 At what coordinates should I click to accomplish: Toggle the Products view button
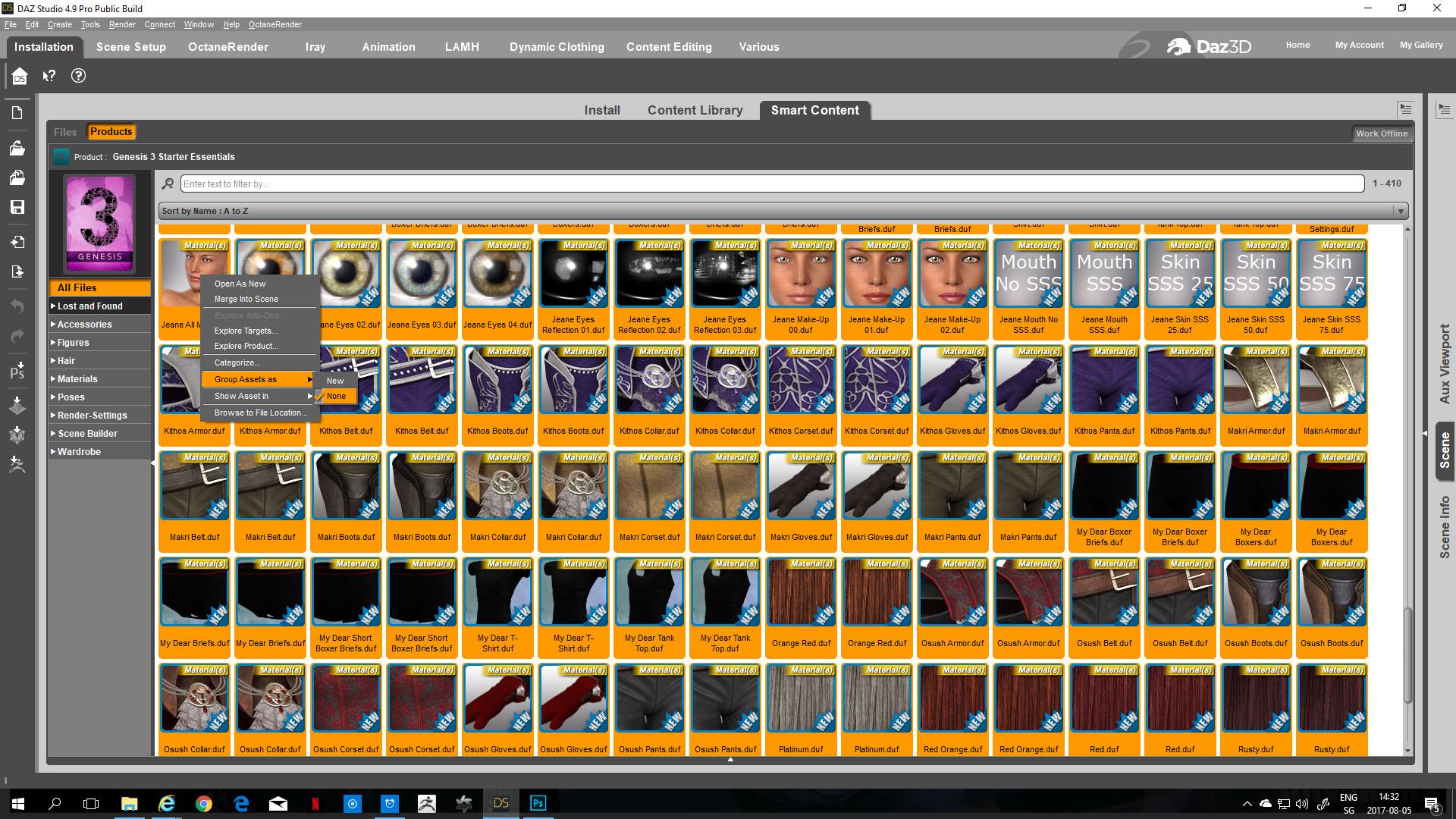coord(111,132)
